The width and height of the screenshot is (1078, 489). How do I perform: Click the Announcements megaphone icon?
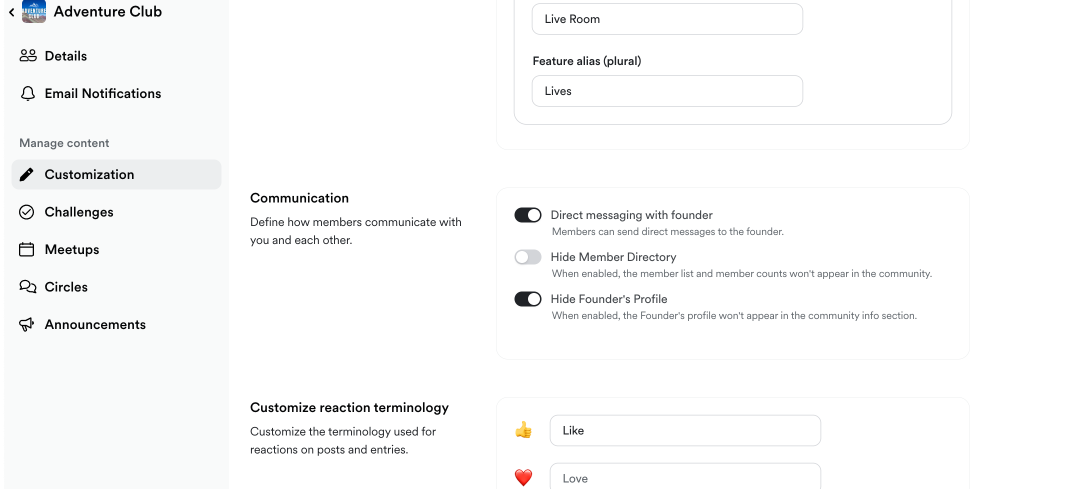(28, 325)
